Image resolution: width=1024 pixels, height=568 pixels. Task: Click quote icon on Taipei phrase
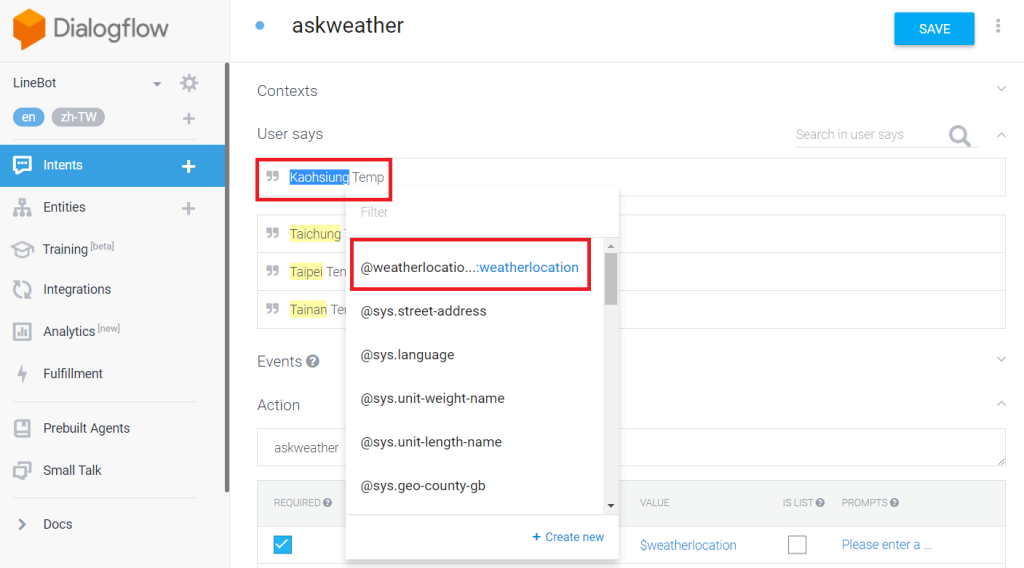coord(273,270)
